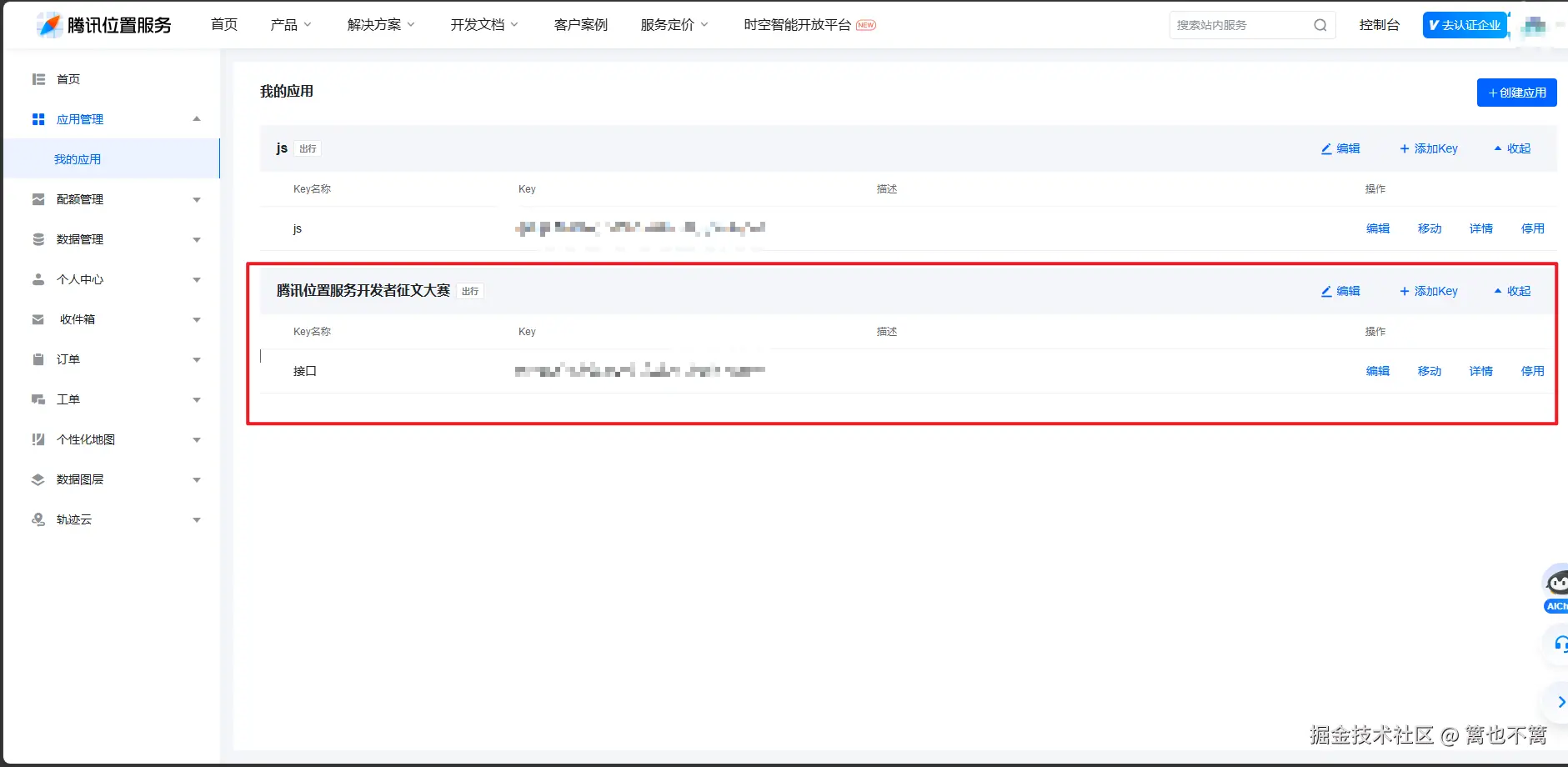Expand 收件箱 sidebar section
The height and width of the screenshot is (767, 1568).
197,320
